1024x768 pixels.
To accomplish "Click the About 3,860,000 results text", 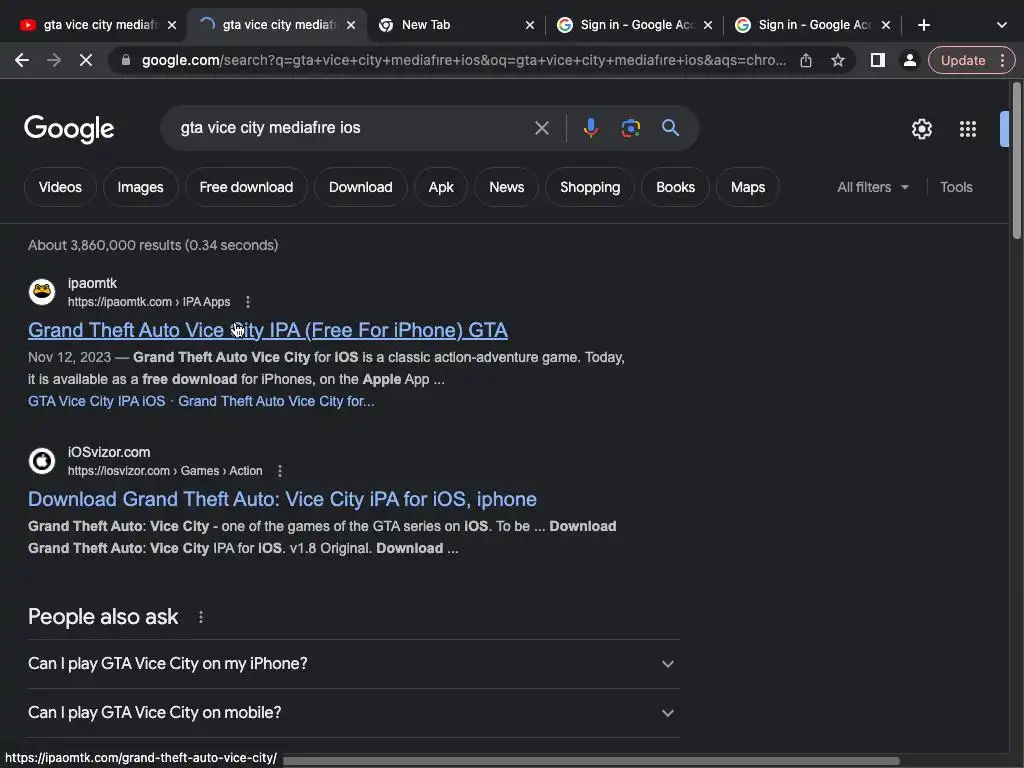I will (x=153, y=246).
